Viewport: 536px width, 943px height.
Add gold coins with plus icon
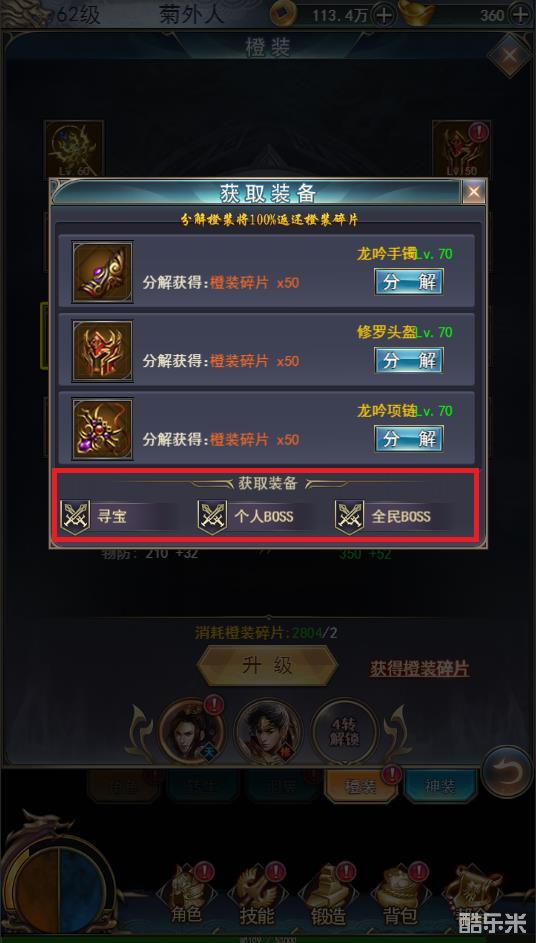(383, 15)
